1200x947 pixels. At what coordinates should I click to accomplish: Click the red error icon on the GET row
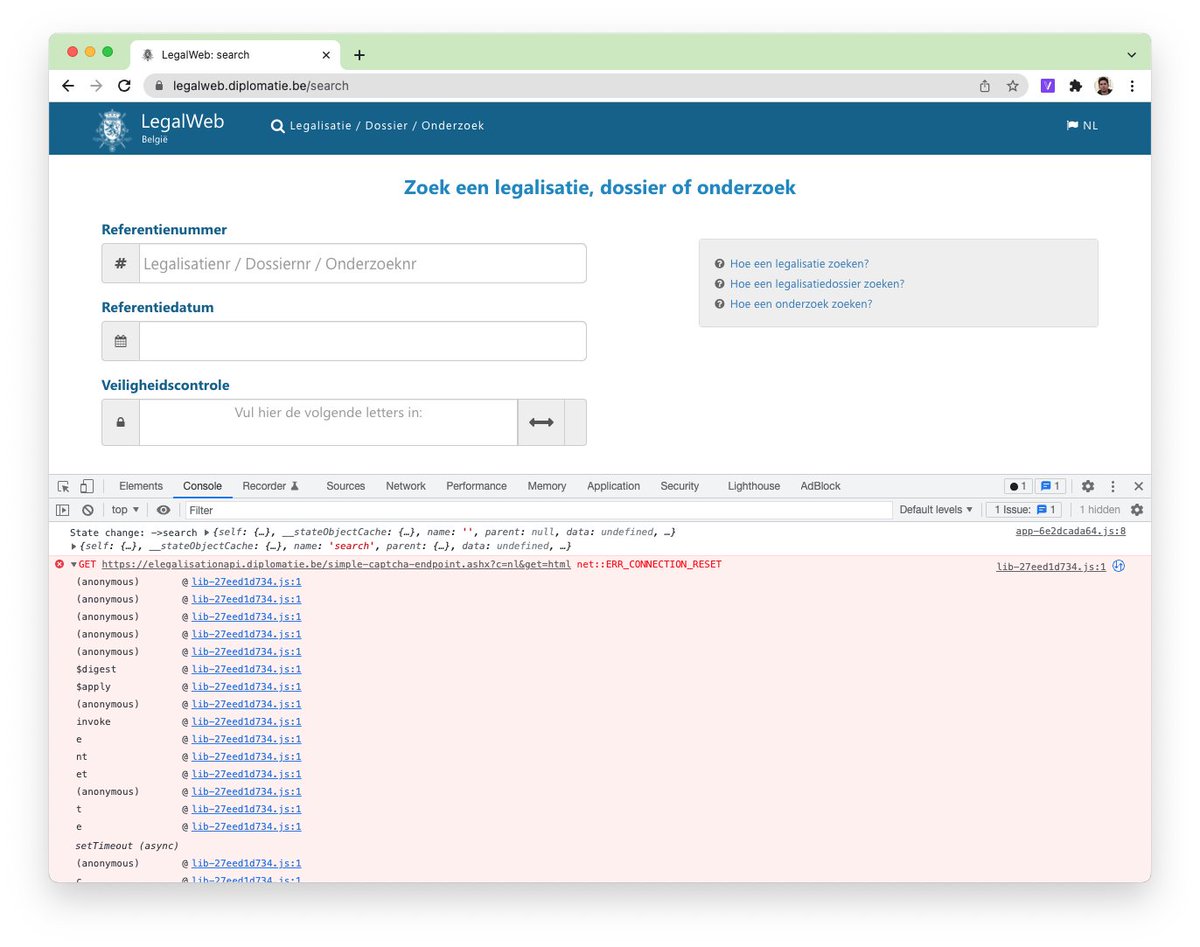(60, 565)
